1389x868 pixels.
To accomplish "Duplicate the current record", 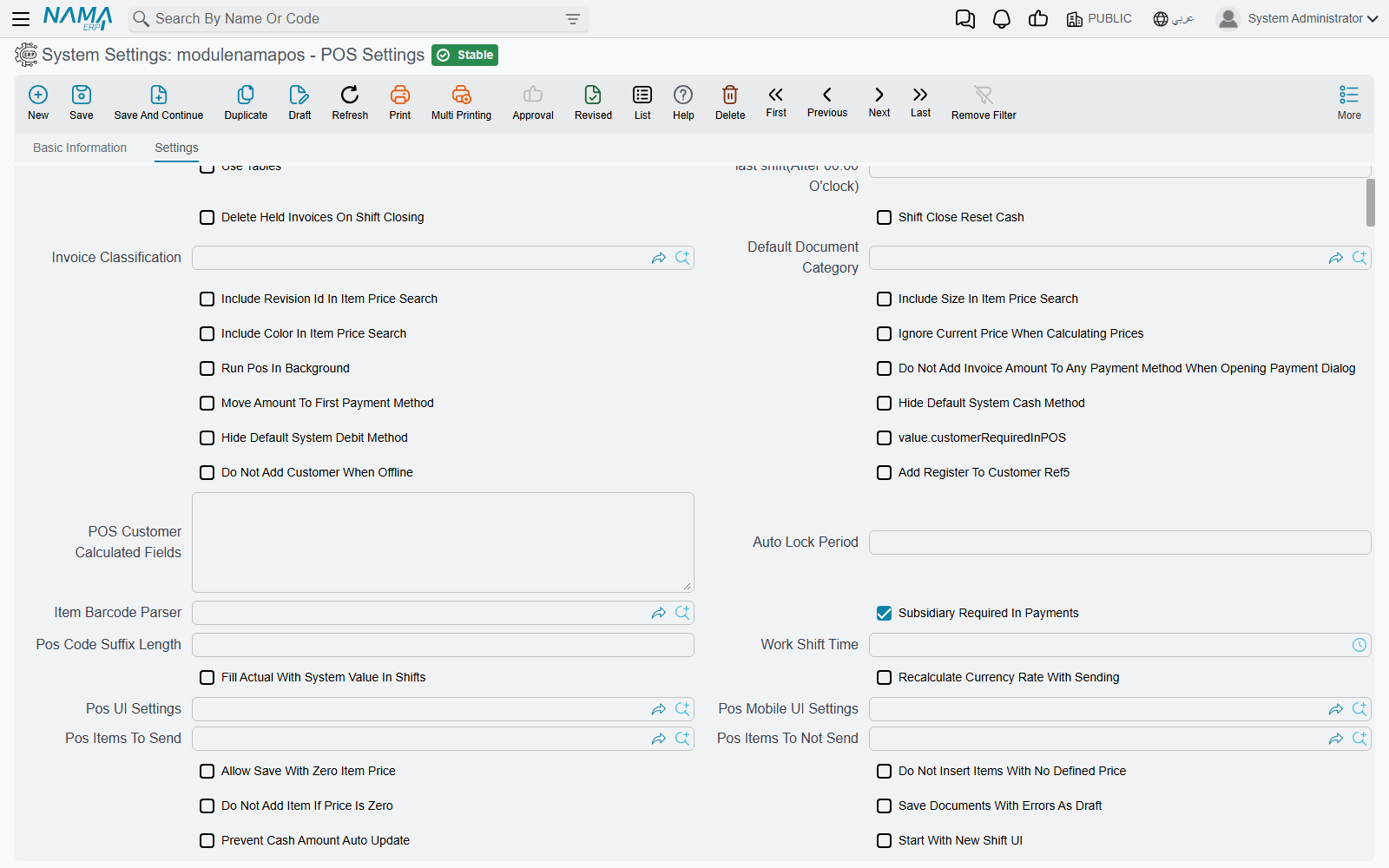I will coord(246,102).
